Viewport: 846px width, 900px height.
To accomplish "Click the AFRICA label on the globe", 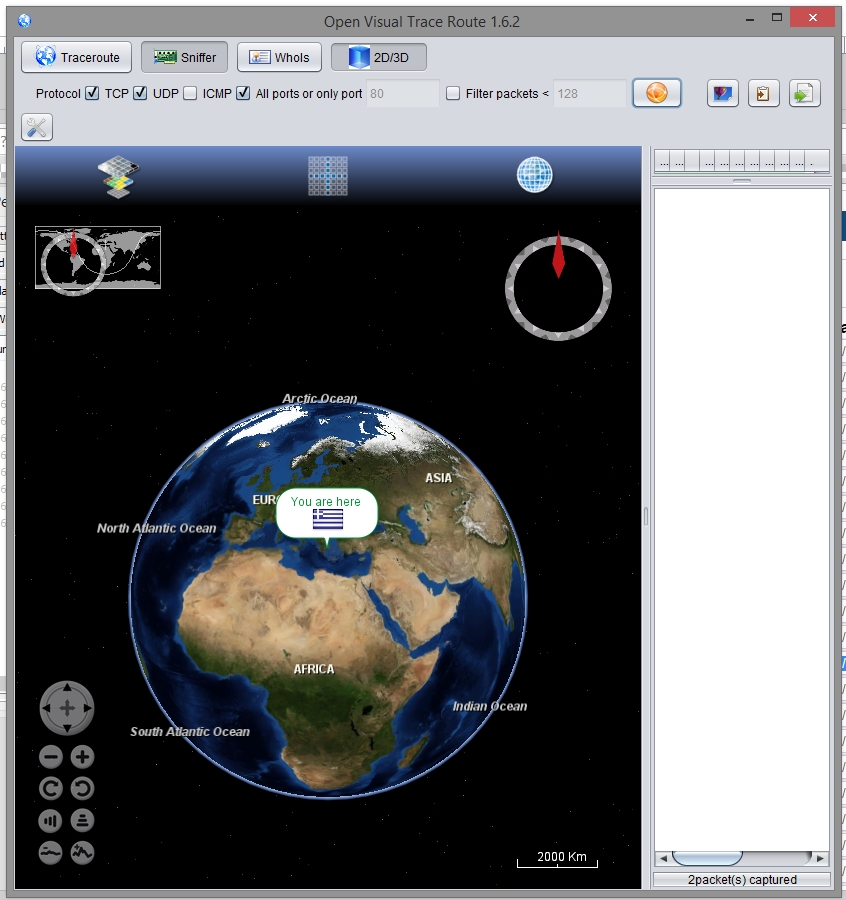I will point(314,669).
